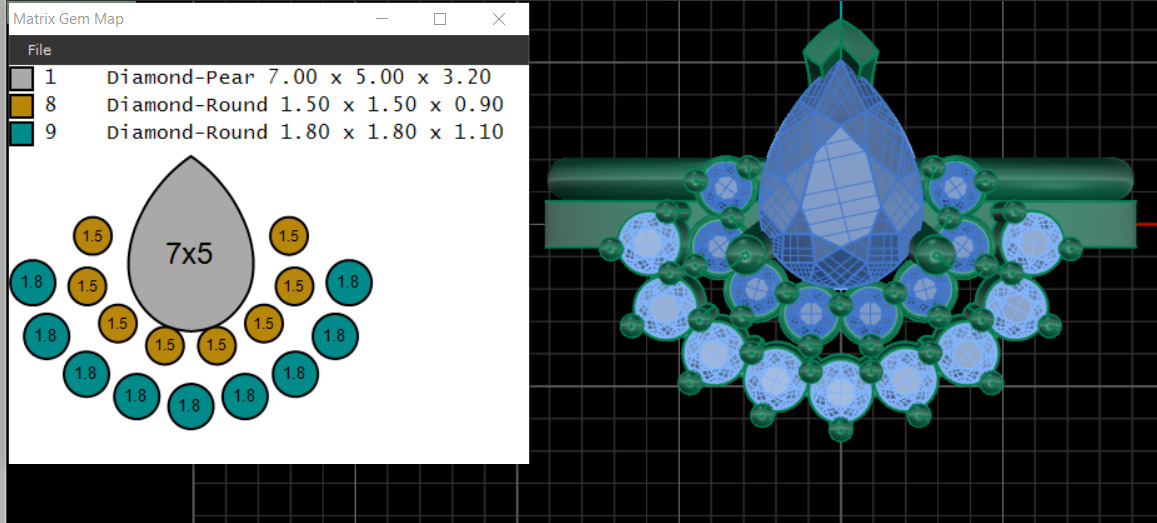The height and width of the screenshot is (523, 1157).
Task: Select the text 'Diamond-Pear 7.00 x 5.00 x 3.20'
Action: (x=299, y=77)
